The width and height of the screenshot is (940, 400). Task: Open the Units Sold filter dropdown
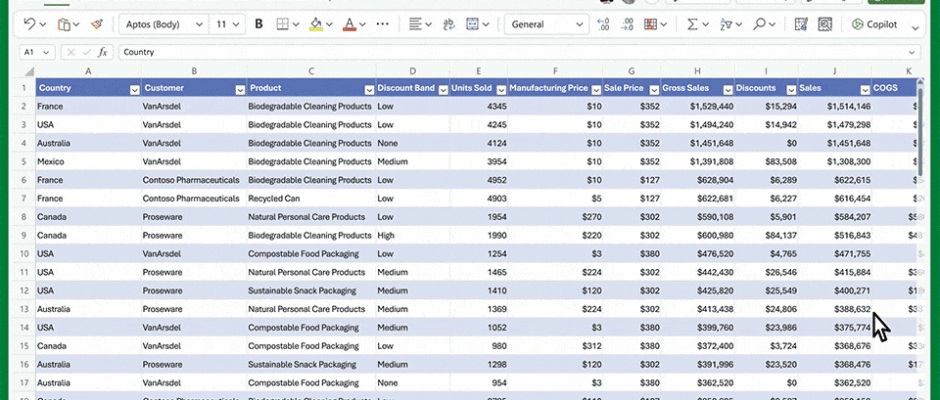[501, 90]
